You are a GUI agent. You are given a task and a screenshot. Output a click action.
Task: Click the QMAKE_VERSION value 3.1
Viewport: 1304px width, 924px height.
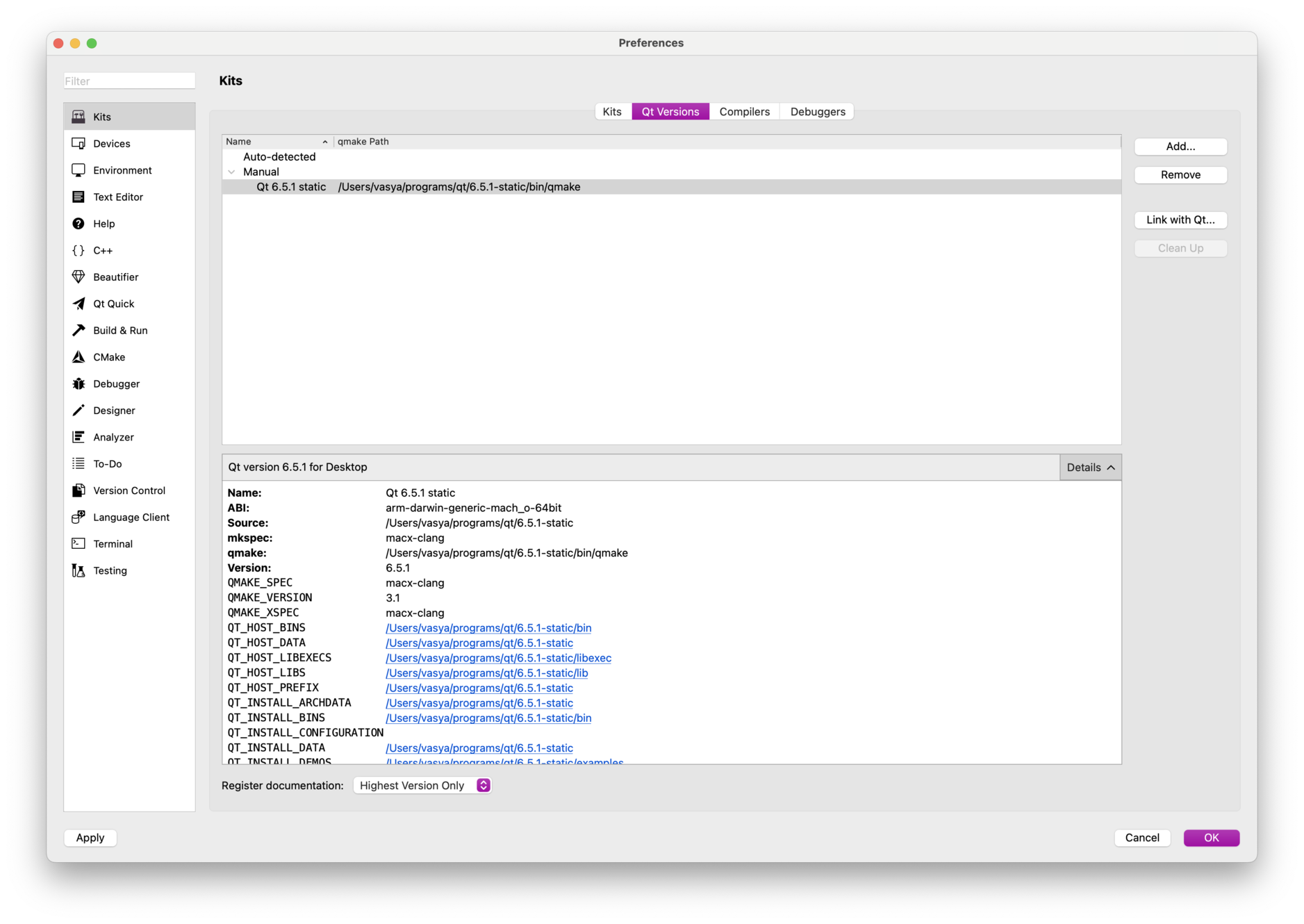tap(393, 597)
